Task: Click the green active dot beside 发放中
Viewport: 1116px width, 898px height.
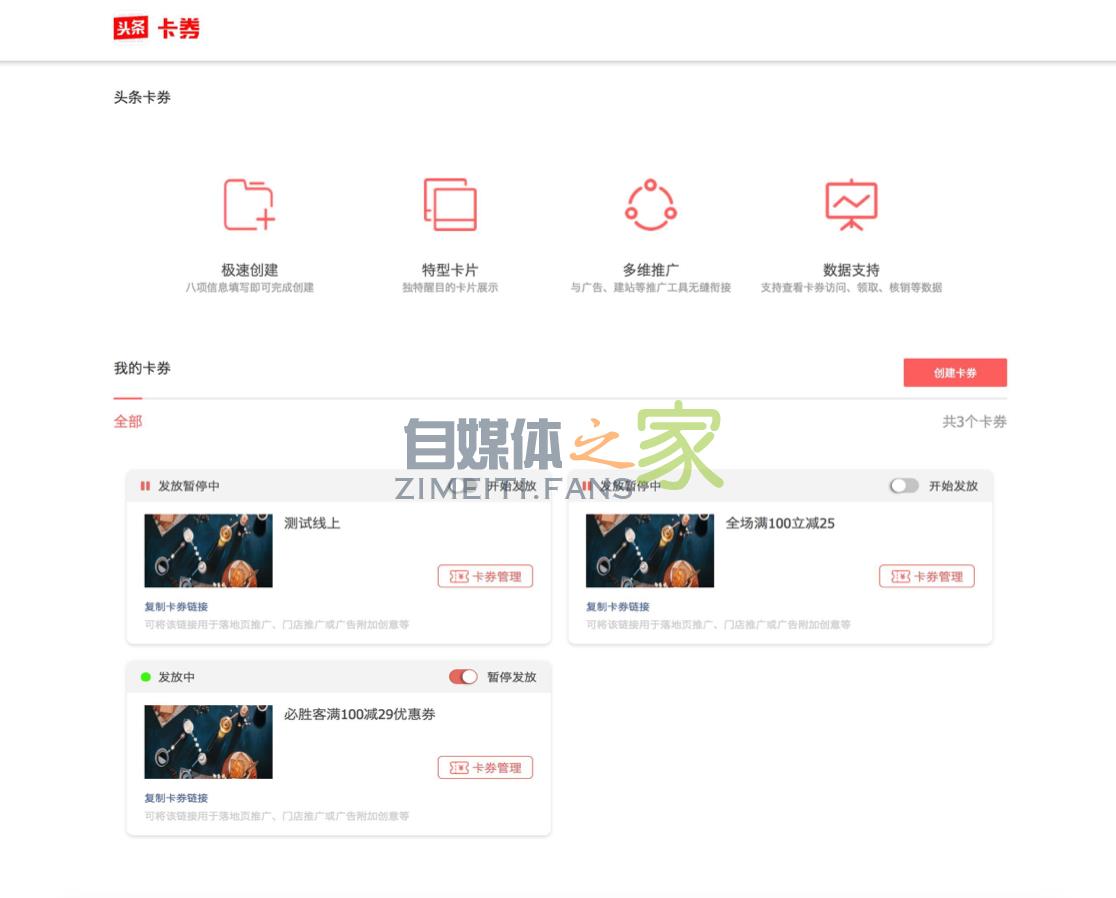Action: point(146,677)
